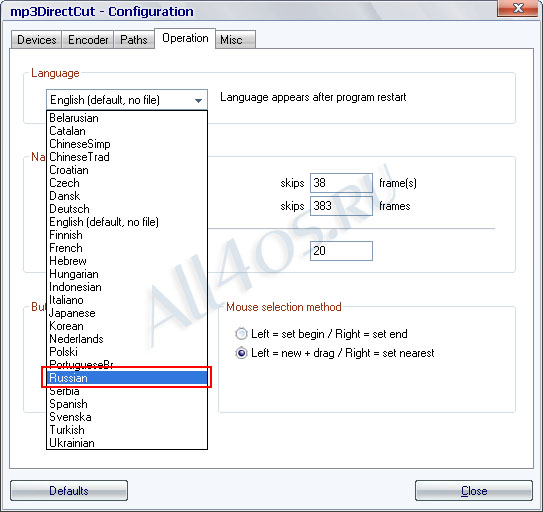Image resolution: width=543 pixels, height=512 pixels.
Task: Close the Configuration window with X
Action: [518, 8]
